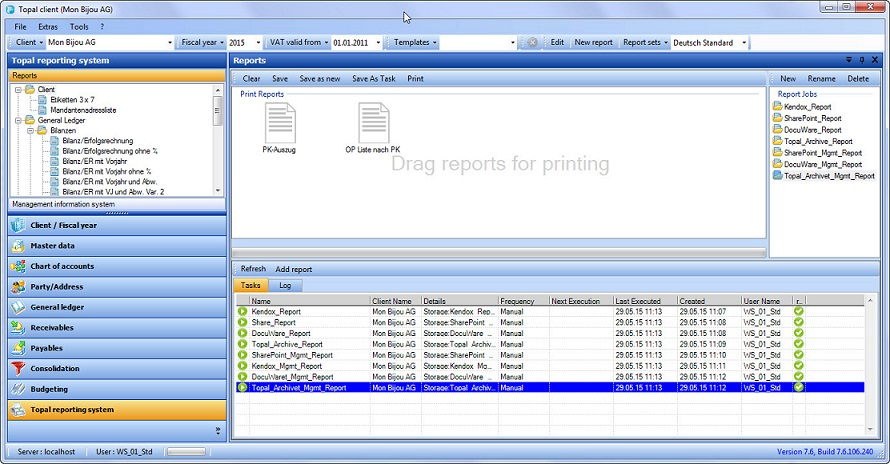Screen dimensions: 890x464
Task: Click the green status checkmark for DocuWare_Report
Action: point(799,333)
